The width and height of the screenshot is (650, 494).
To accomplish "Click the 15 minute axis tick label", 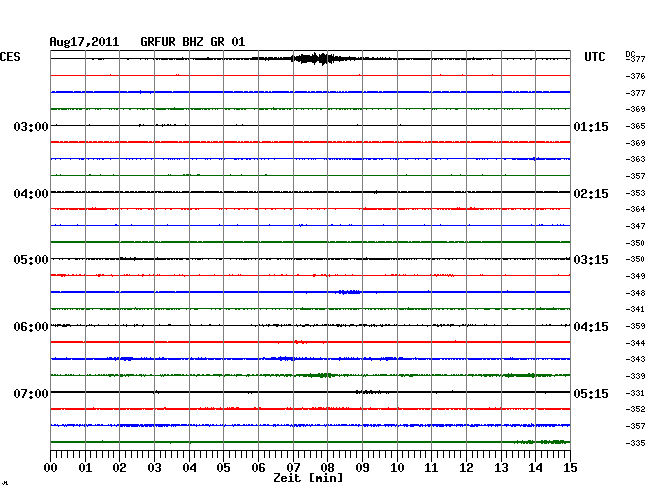I will (570, 467).
